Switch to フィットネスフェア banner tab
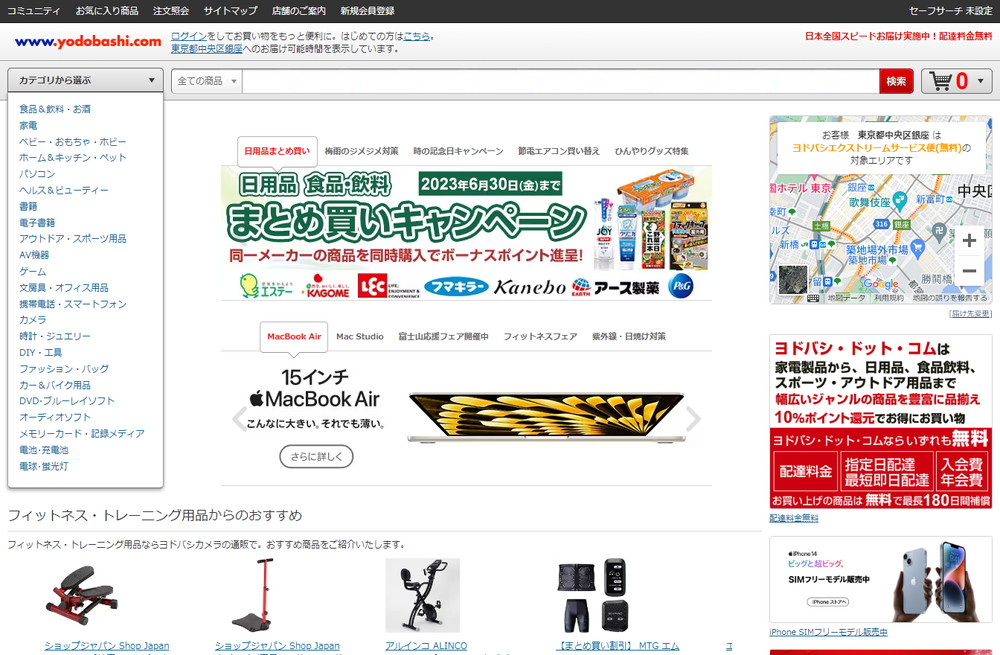Screen dimensions: 1000x655 point(540,336)
